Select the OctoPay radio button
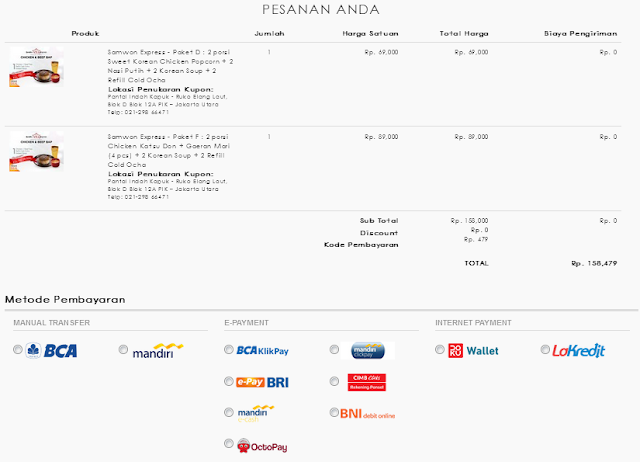 [x=229, y=444]
